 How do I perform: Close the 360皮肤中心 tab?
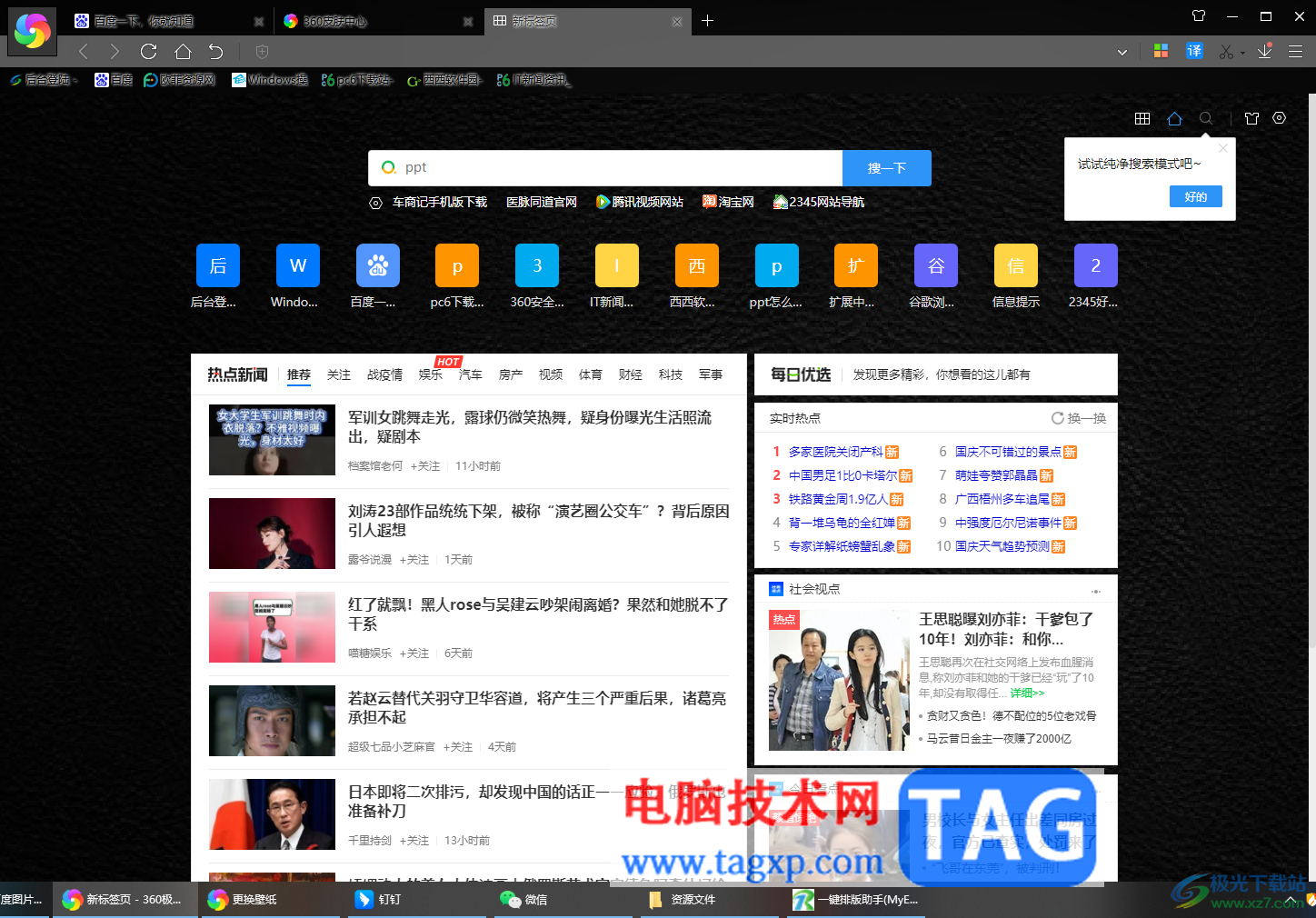click(x=468, y=21)
